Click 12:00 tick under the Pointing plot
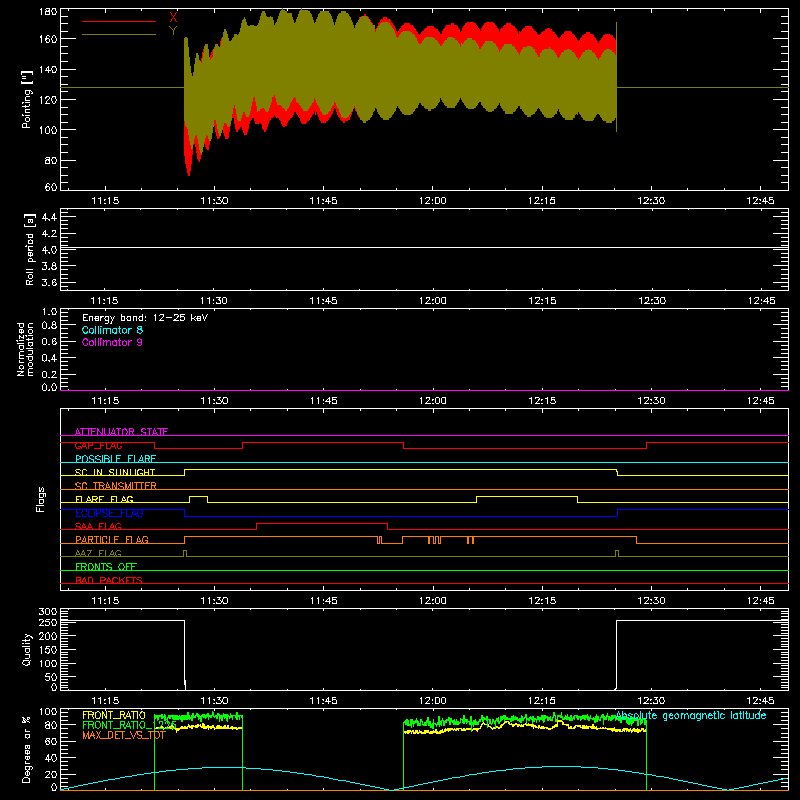The image size is (800, 800). coord(433,201)
